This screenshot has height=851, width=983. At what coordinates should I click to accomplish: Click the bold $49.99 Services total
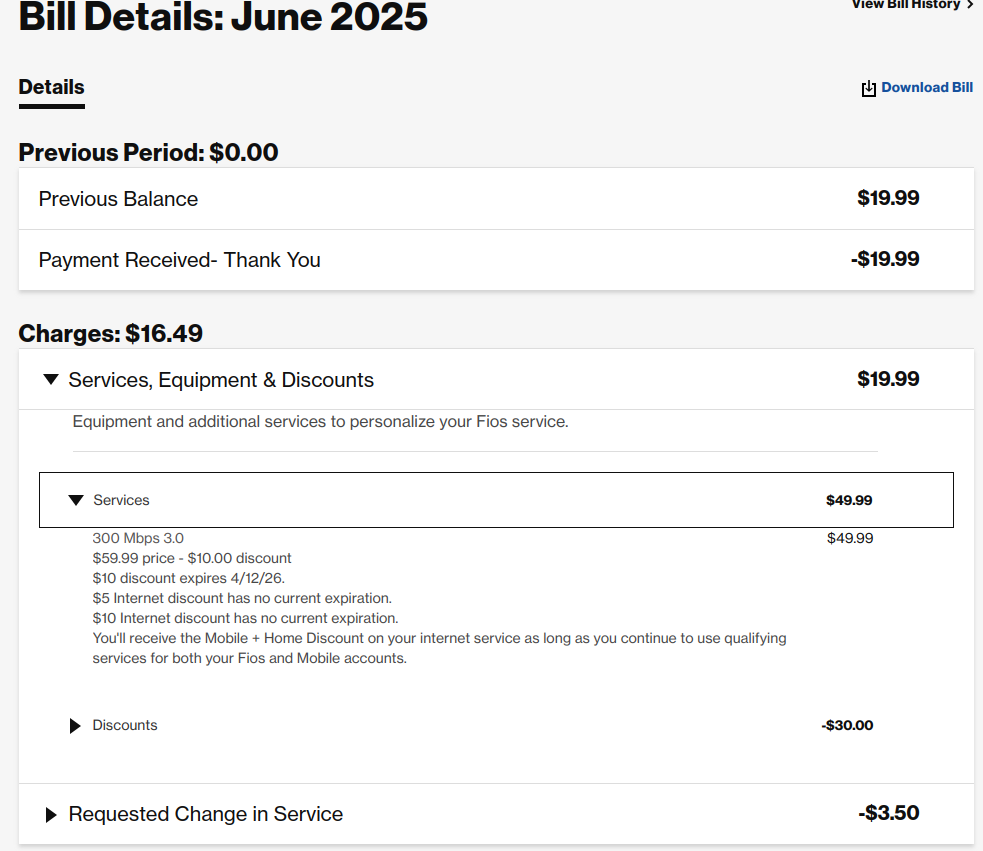[849, 500]
